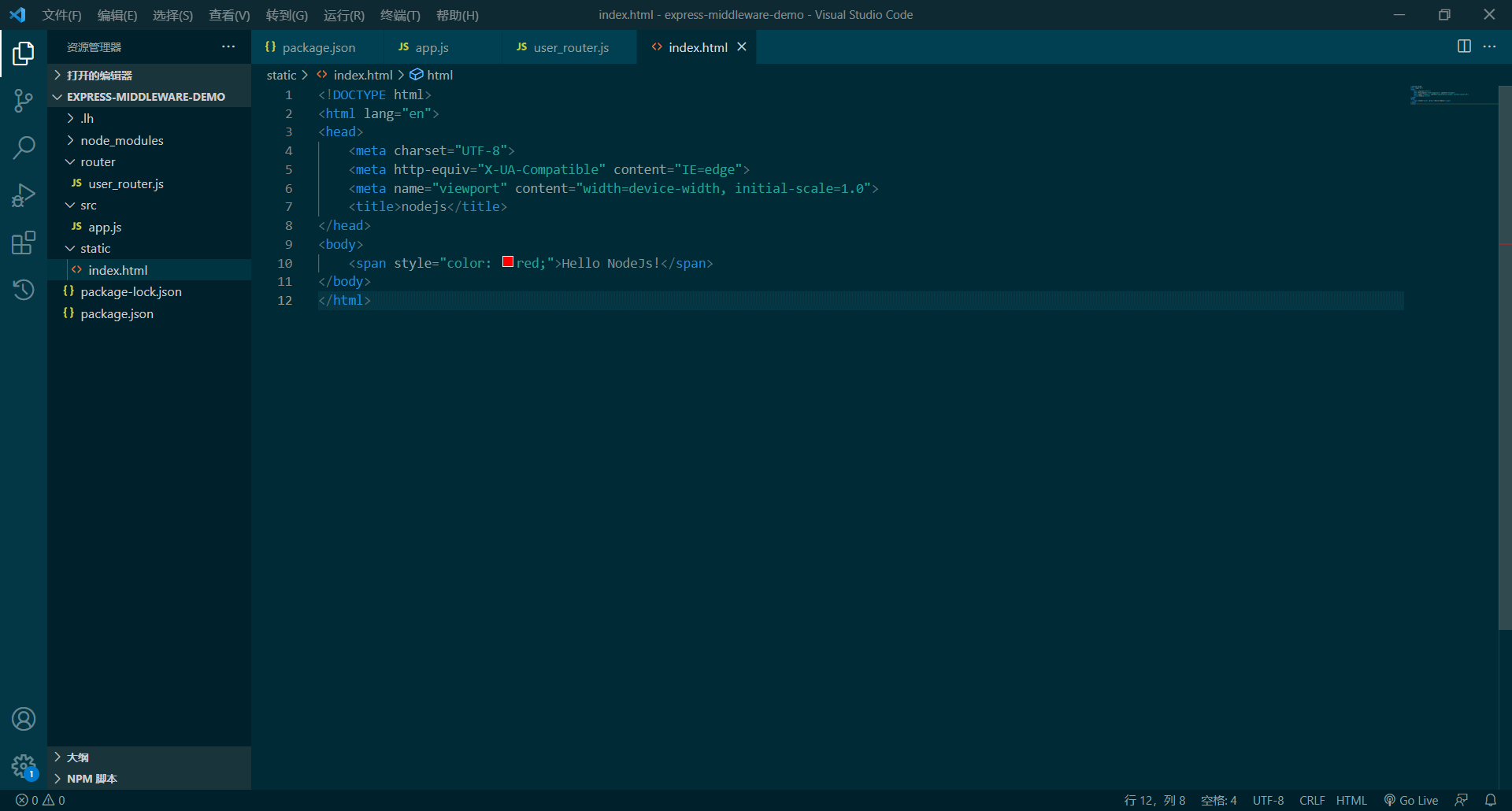Image resolution: width=1512 pixels, height=811 pixels.
Task: Open the Extensions view
Action: (x=24, y=243)
